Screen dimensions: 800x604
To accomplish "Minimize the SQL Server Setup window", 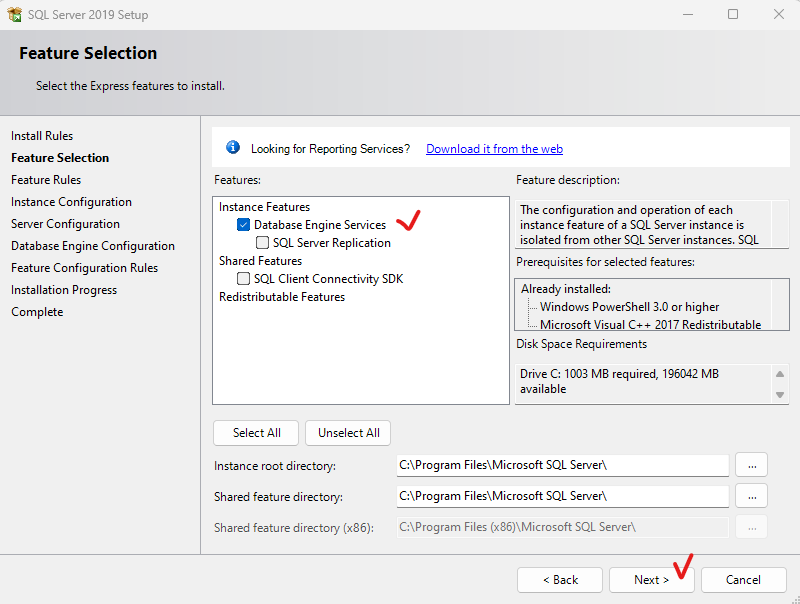I will tap(688, 14).
